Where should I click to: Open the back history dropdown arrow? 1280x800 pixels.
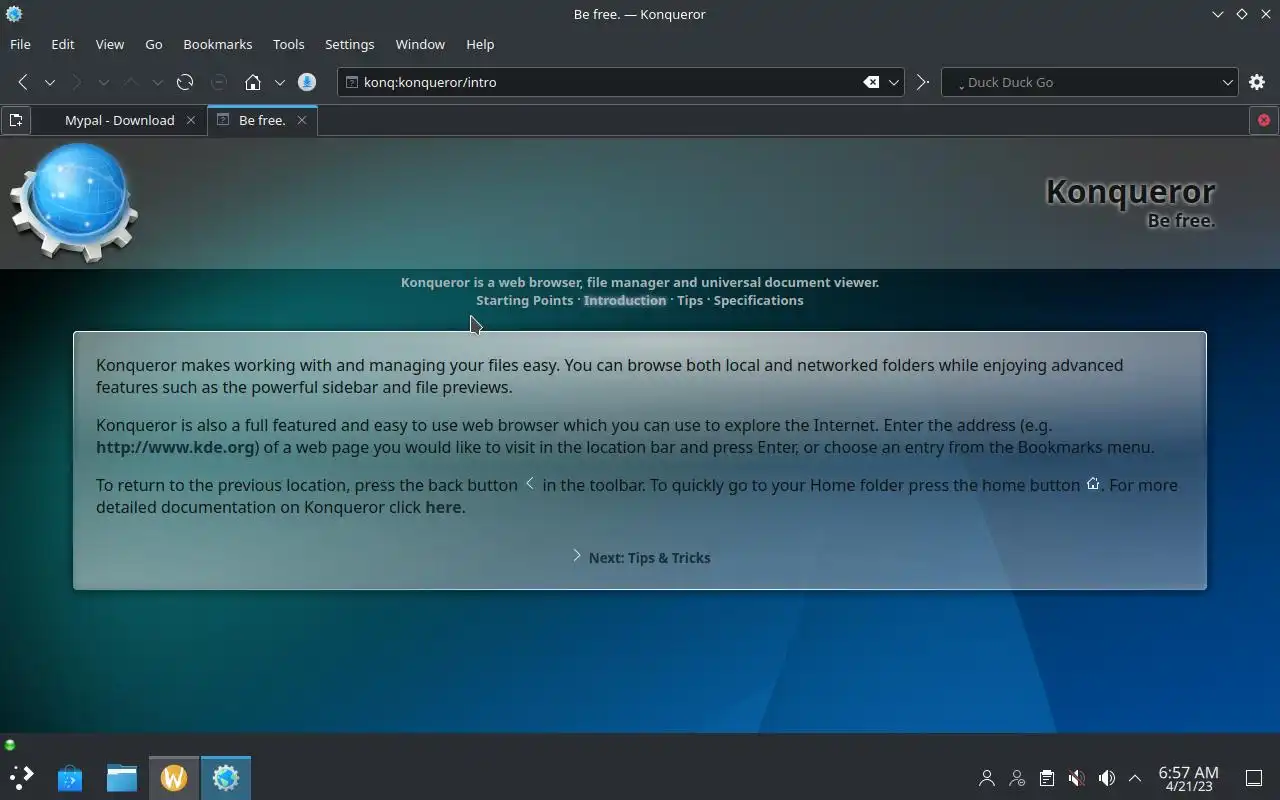point(49,82)
